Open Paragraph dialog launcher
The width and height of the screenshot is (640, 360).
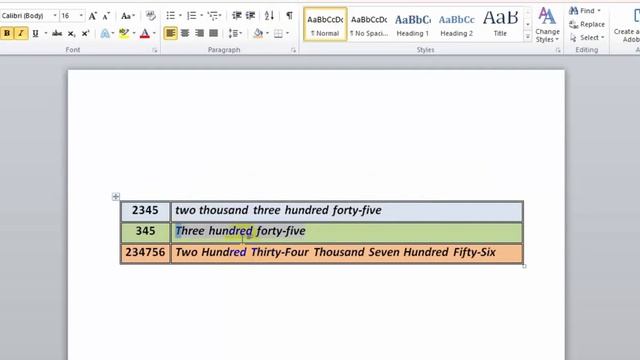[293, 50]
